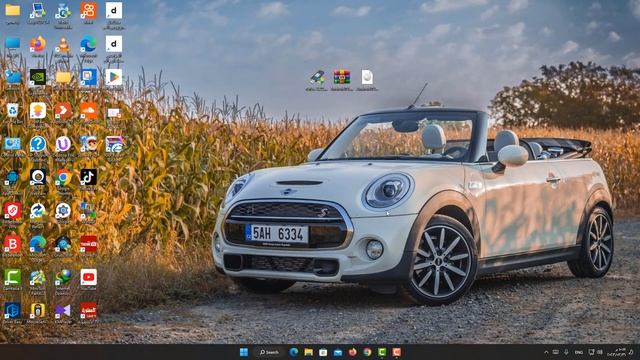
Task: Switch to orange Camtasia Recorder taskbar icon
Action: tap(396, 352)
